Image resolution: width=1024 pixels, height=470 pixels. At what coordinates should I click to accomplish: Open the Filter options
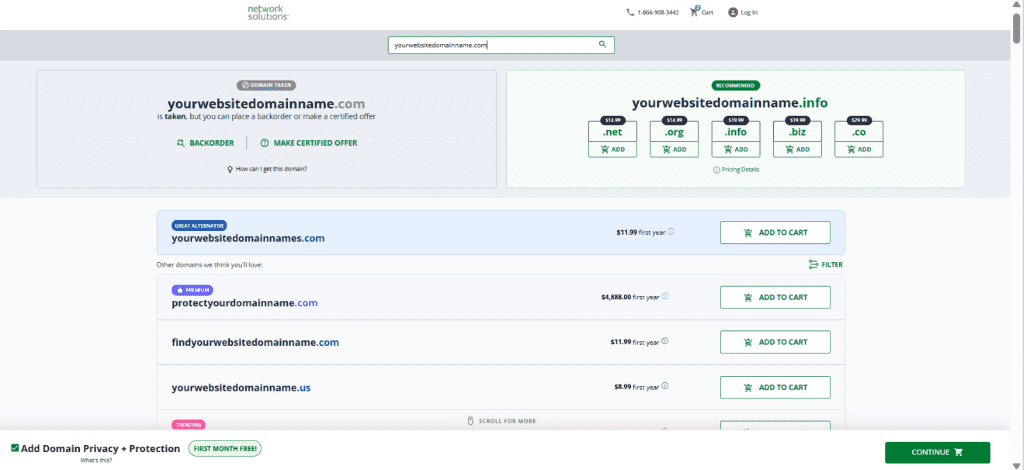coord(825,264)
